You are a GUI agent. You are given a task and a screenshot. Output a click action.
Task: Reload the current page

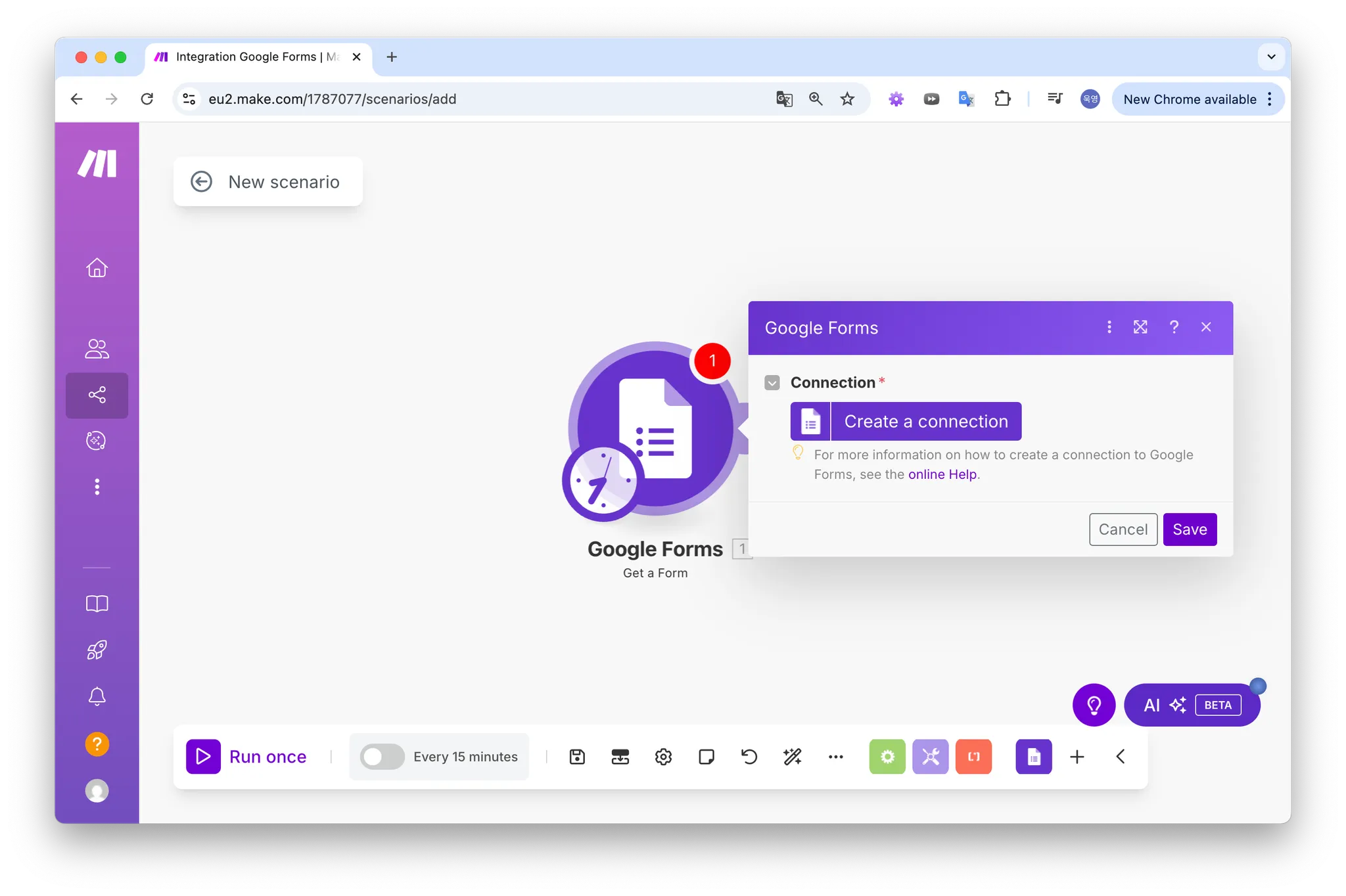147,99
